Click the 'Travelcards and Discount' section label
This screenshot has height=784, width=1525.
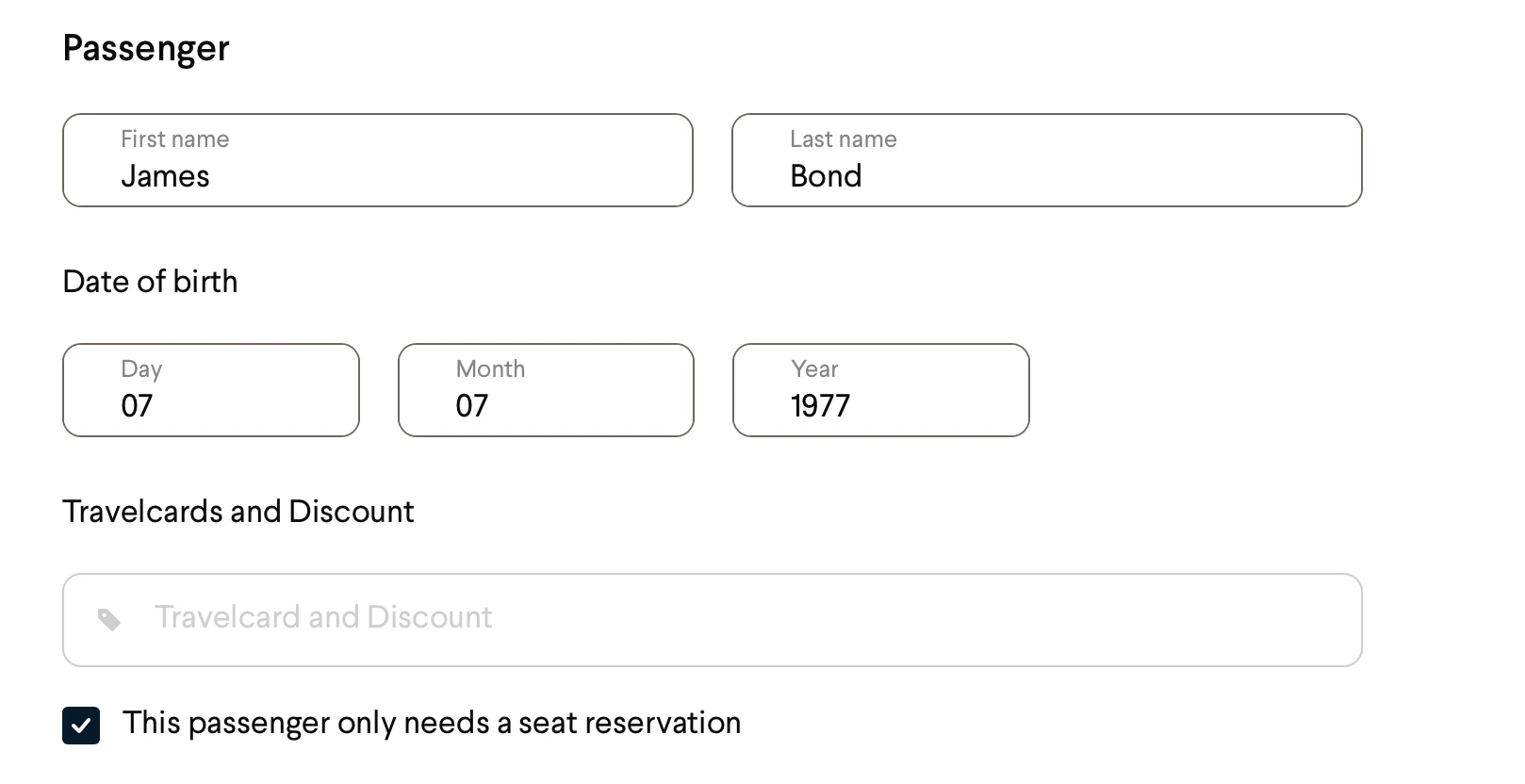tap(238, 512)
